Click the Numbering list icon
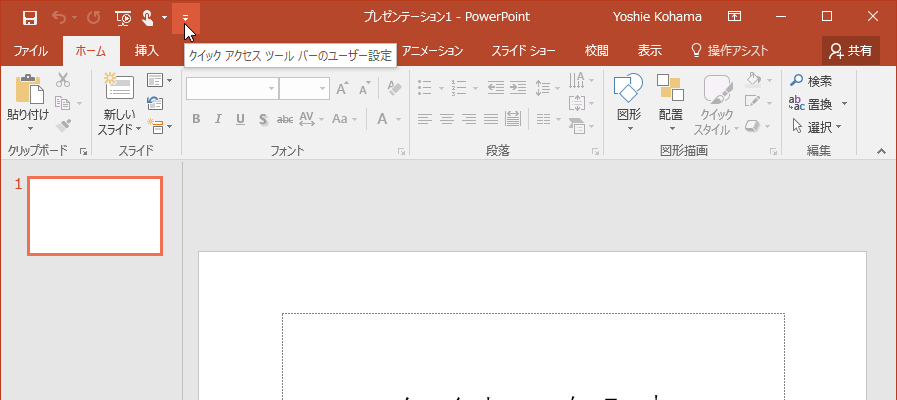The image size is (897, 400). [459, 88]
